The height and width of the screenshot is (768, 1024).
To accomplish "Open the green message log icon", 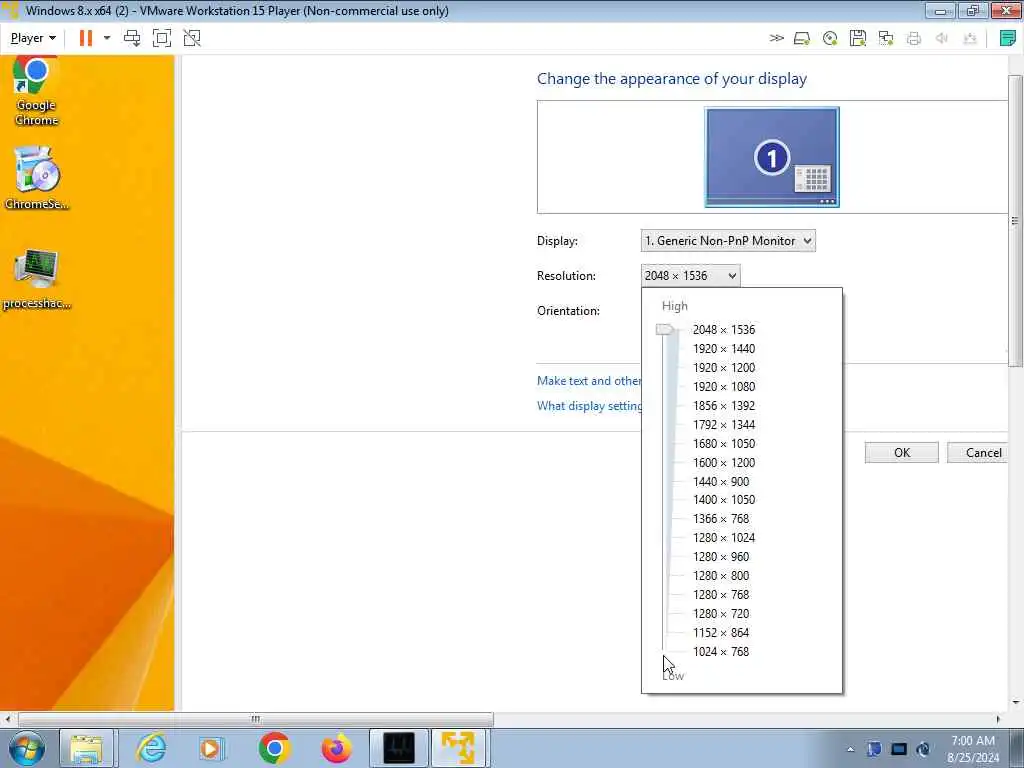I will tap(1008, 39).
